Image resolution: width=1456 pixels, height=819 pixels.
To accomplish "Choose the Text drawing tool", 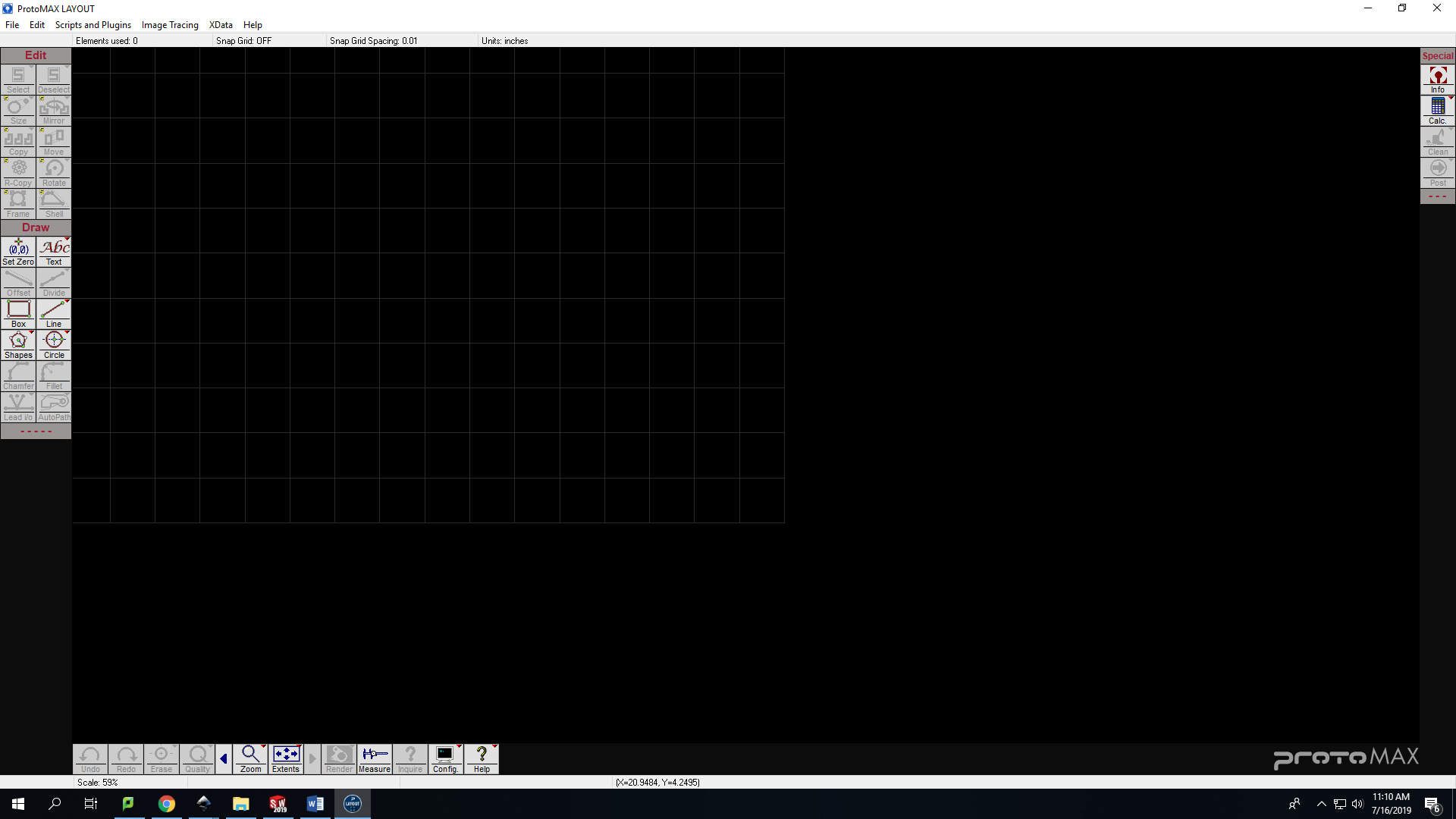I will pyautogui.click(x=54, y=251).
